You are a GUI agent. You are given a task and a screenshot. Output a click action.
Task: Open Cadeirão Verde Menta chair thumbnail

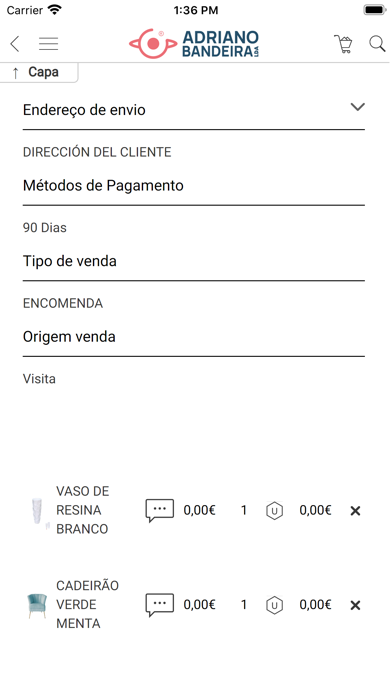coord(37,605)
